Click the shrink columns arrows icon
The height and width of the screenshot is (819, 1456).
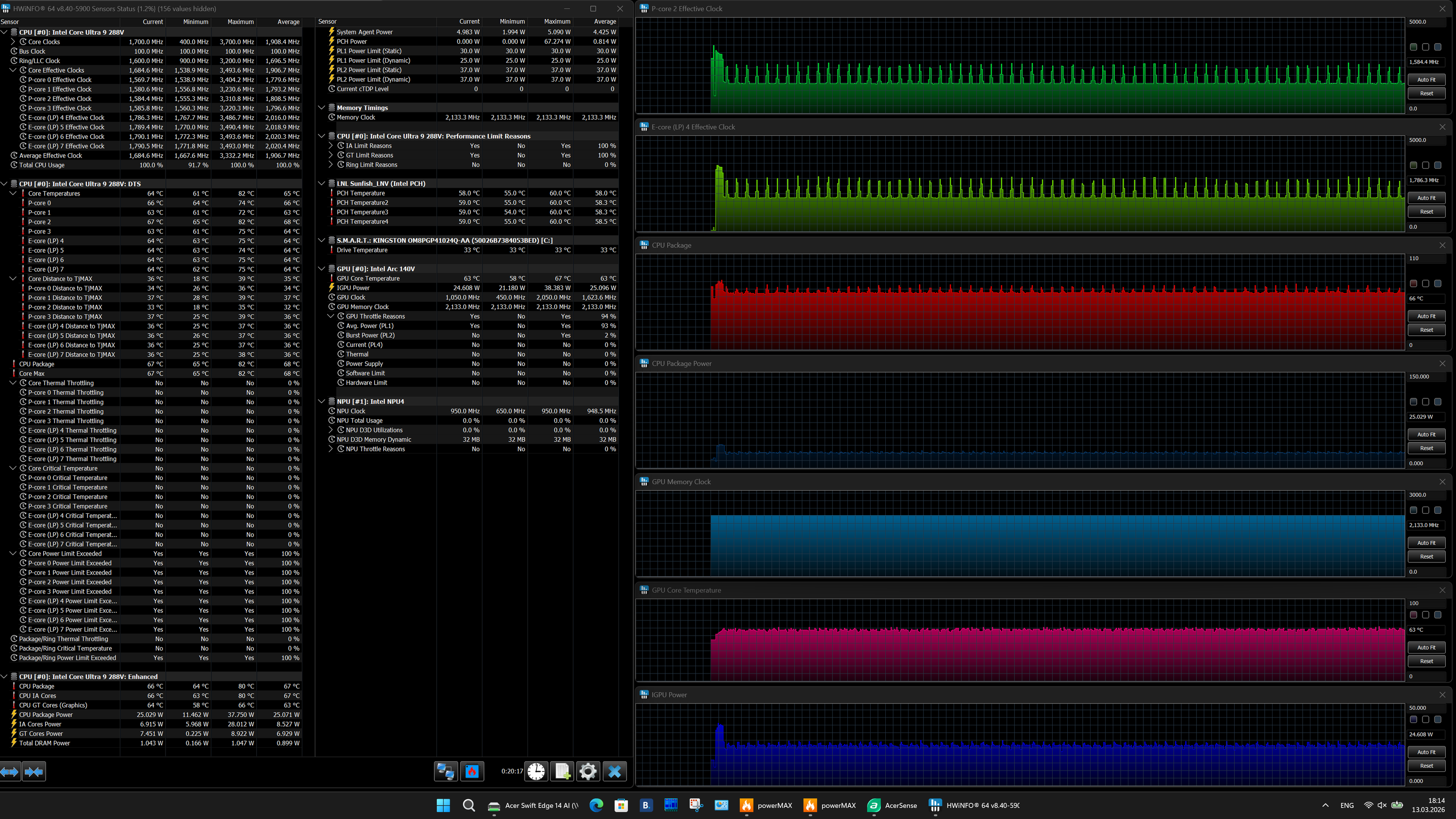click(34, 771)
